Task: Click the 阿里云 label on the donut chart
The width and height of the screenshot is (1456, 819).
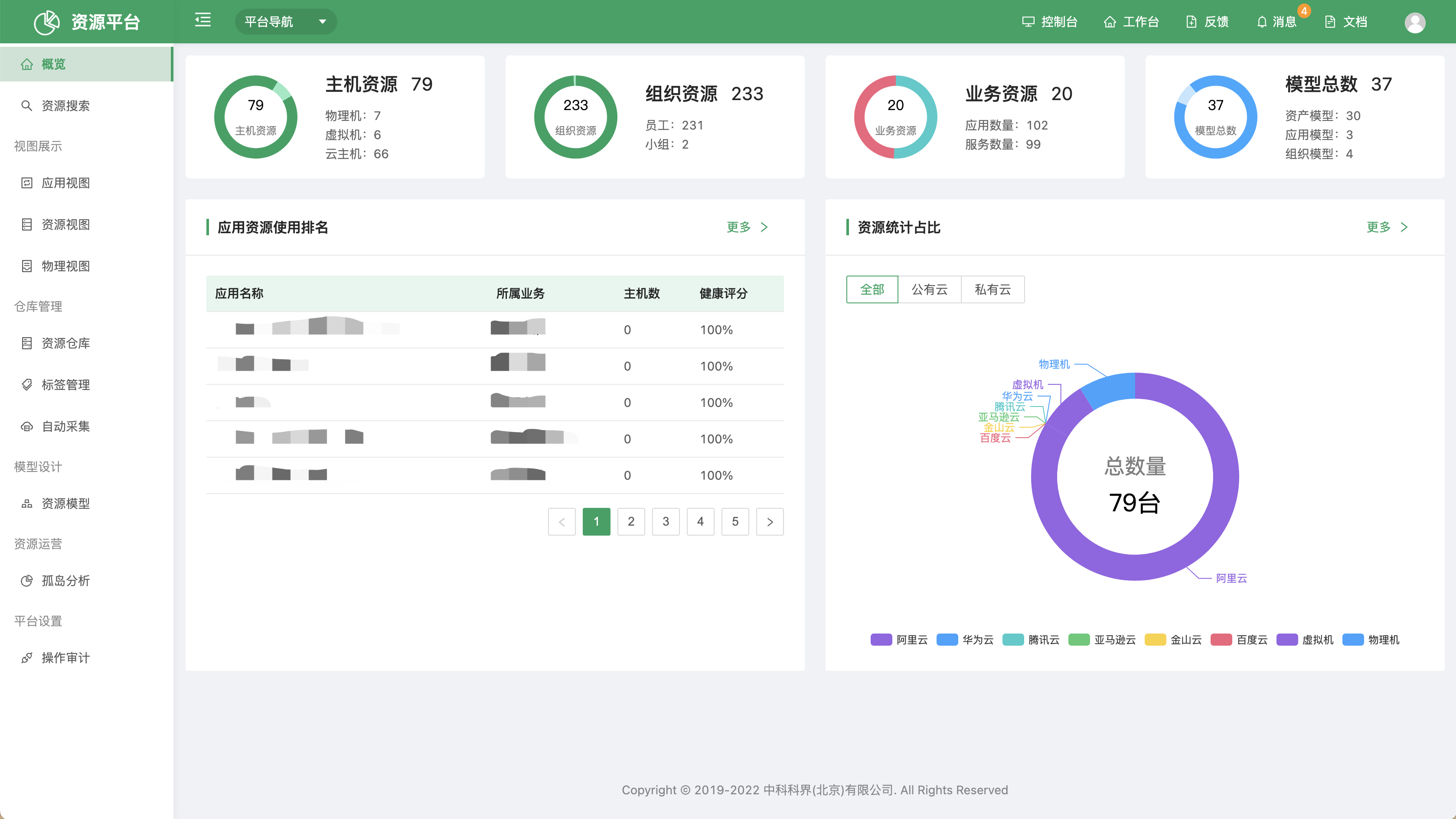Action: point(1231,578)
